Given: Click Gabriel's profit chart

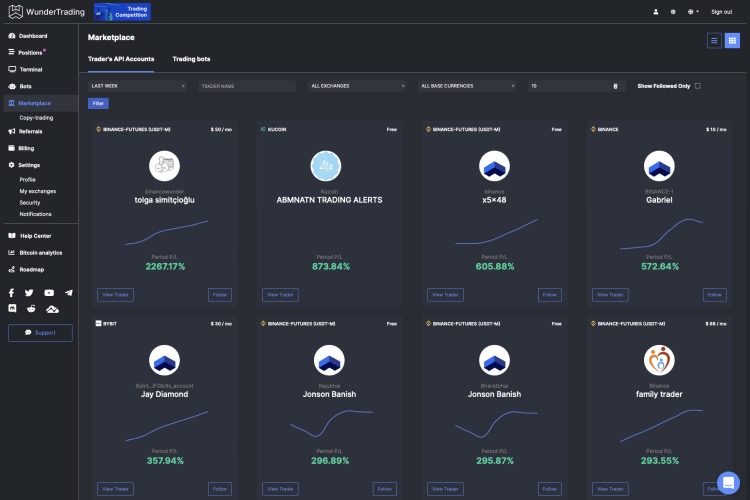Looking at the screenshot, I should click(x=661, y=234).
